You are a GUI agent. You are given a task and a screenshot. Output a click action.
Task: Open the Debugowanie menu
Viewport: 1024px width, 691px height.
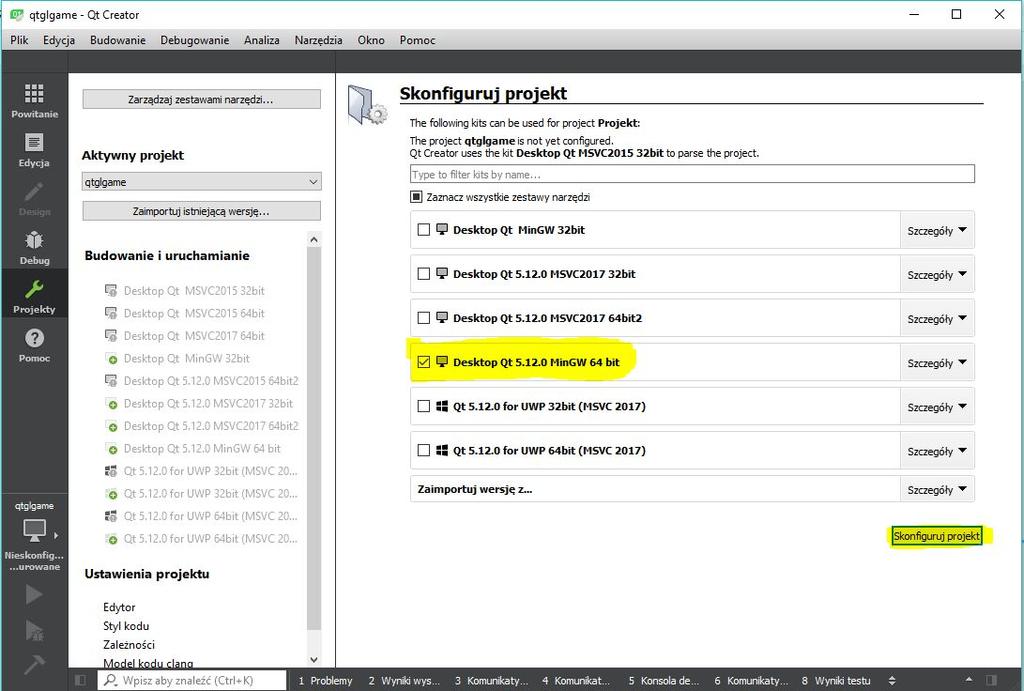click(195, 40)
